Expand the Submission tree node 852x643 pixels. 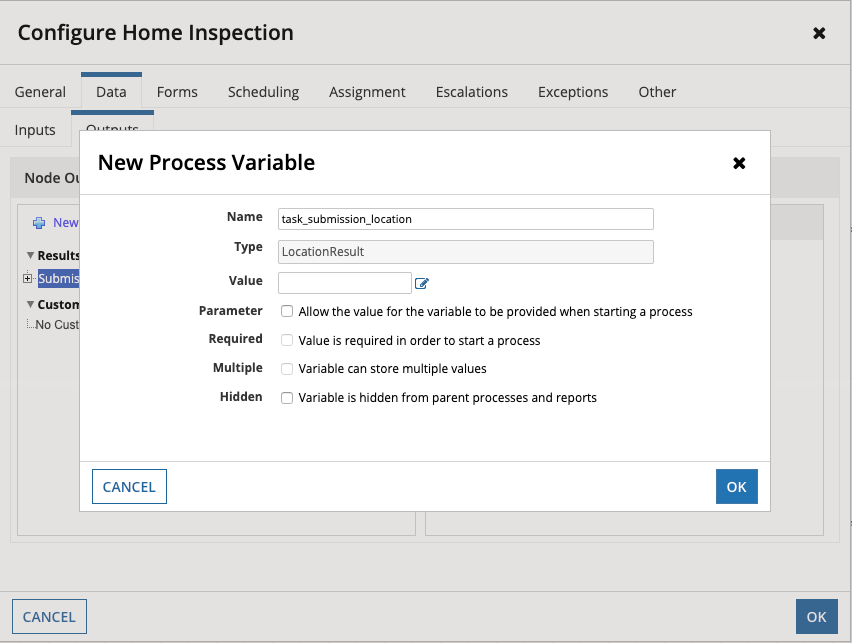point(27,278)
